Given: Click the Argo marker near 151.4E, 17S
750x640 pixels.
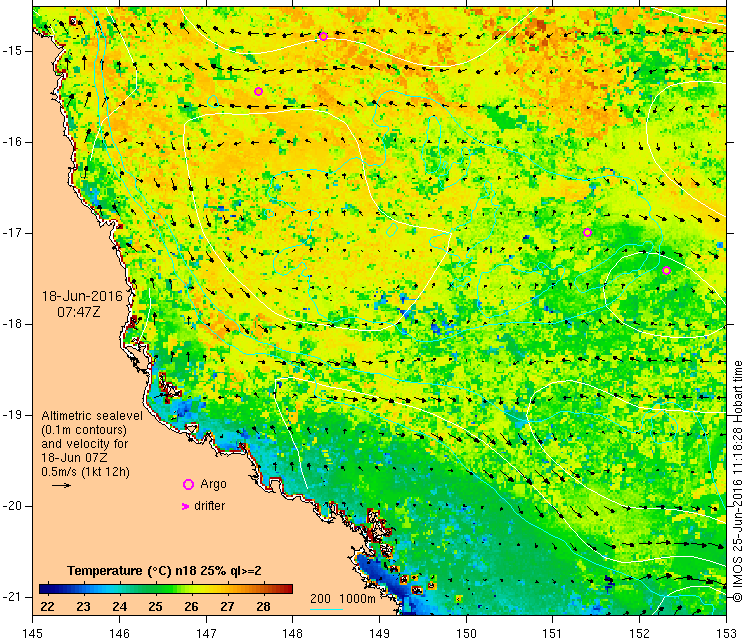Looking at the screenshot, I should click(x=588, y=233).
